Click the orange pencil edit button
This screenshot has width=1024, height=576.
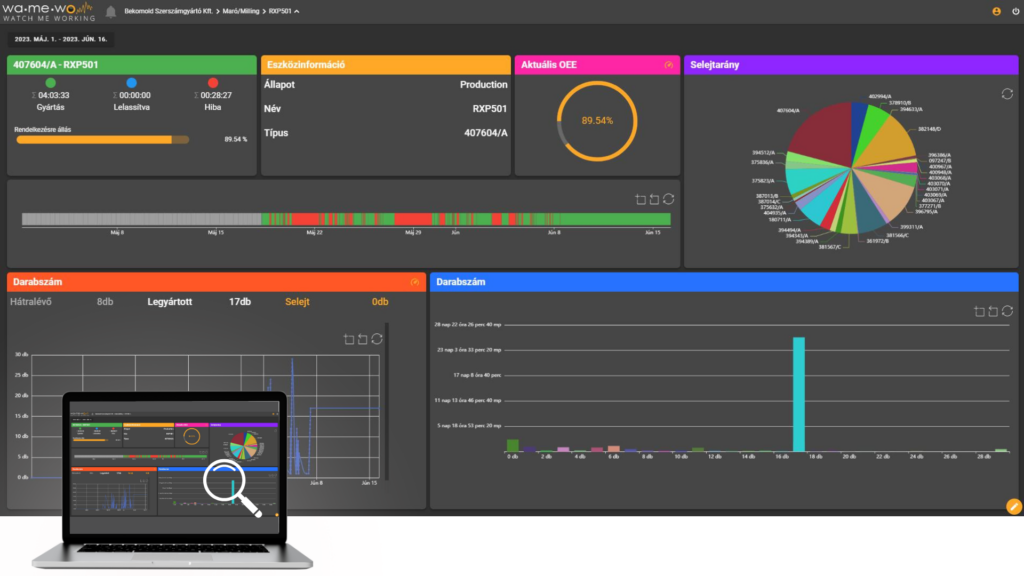pyautogui.click(x=1014, y=506)
